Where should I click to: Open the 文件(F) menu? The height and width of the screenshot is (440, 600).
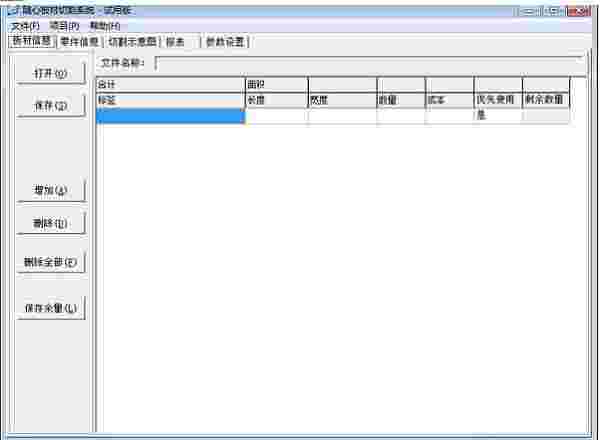[x=25, y=26]
